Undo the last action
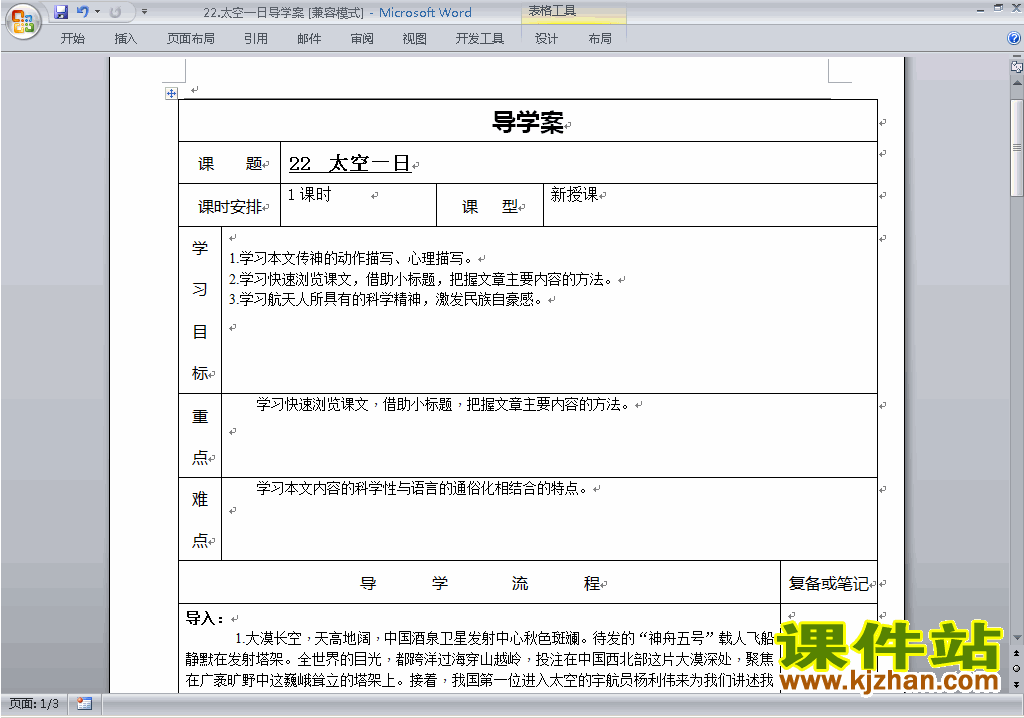The width and height of the screenshot is (1024, 718). 82,12
